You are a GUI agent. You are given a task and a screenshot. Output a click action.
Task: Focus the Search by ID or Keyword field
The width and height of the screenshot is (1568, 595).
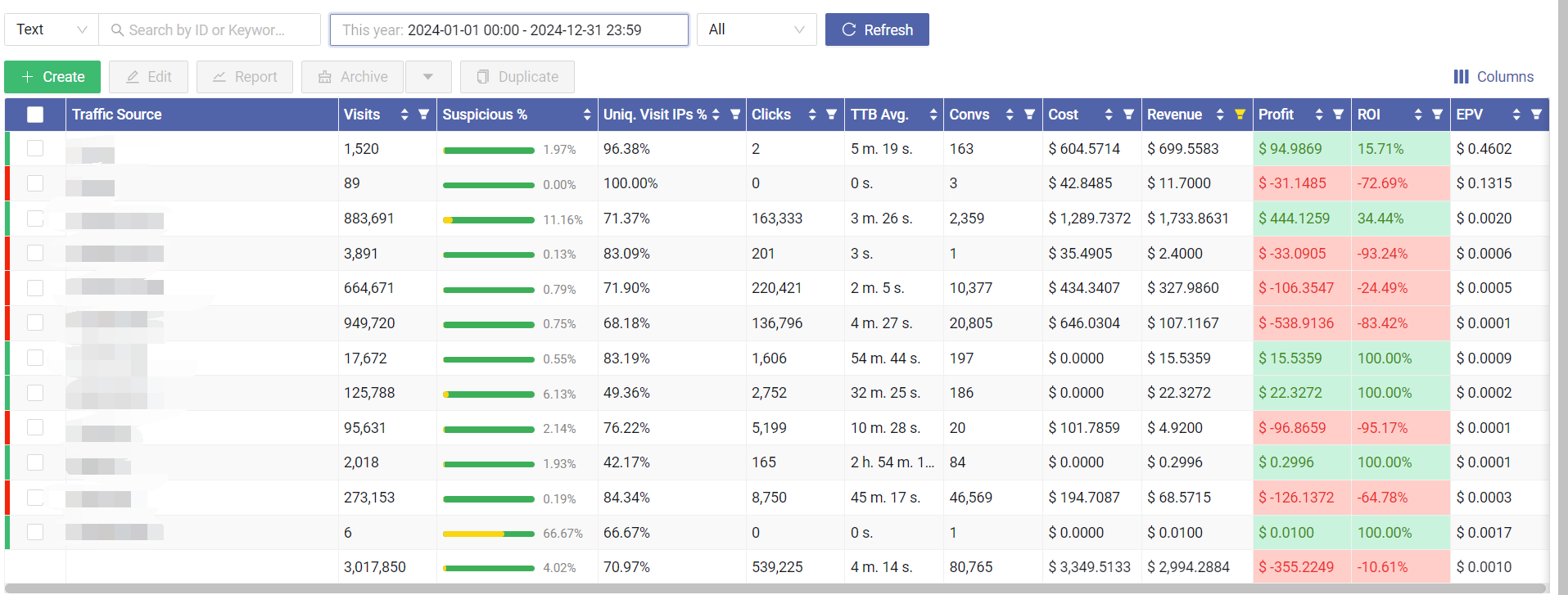click(210, 29)
